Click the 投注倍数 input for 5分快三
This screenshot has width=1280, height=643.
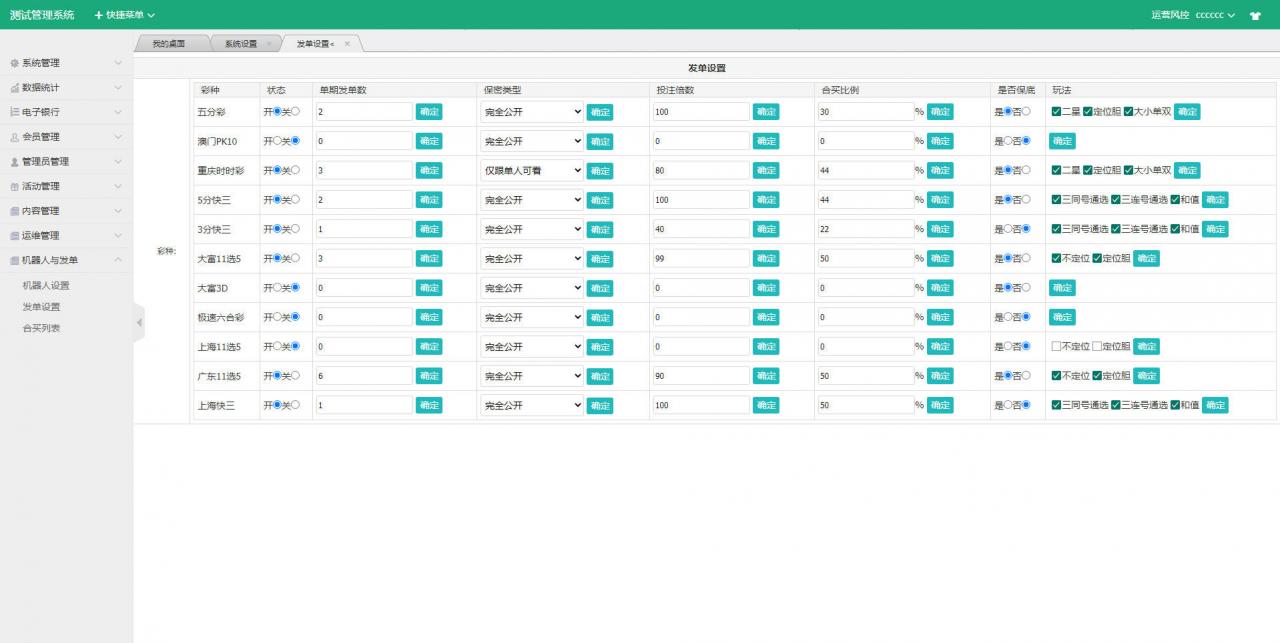(x=700, y=200)
